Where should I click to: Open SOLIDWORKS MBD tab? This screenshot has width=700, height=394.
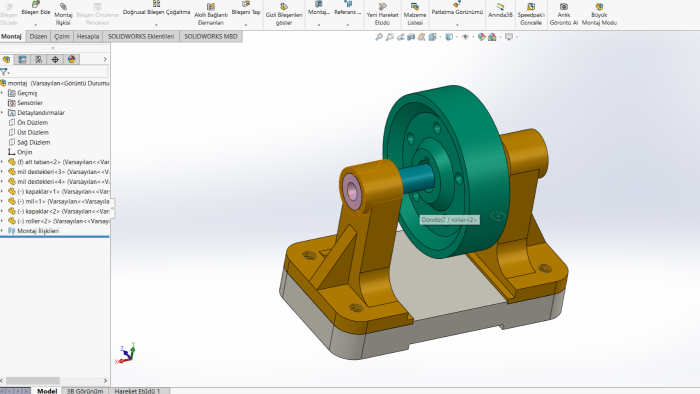(211, 37)
